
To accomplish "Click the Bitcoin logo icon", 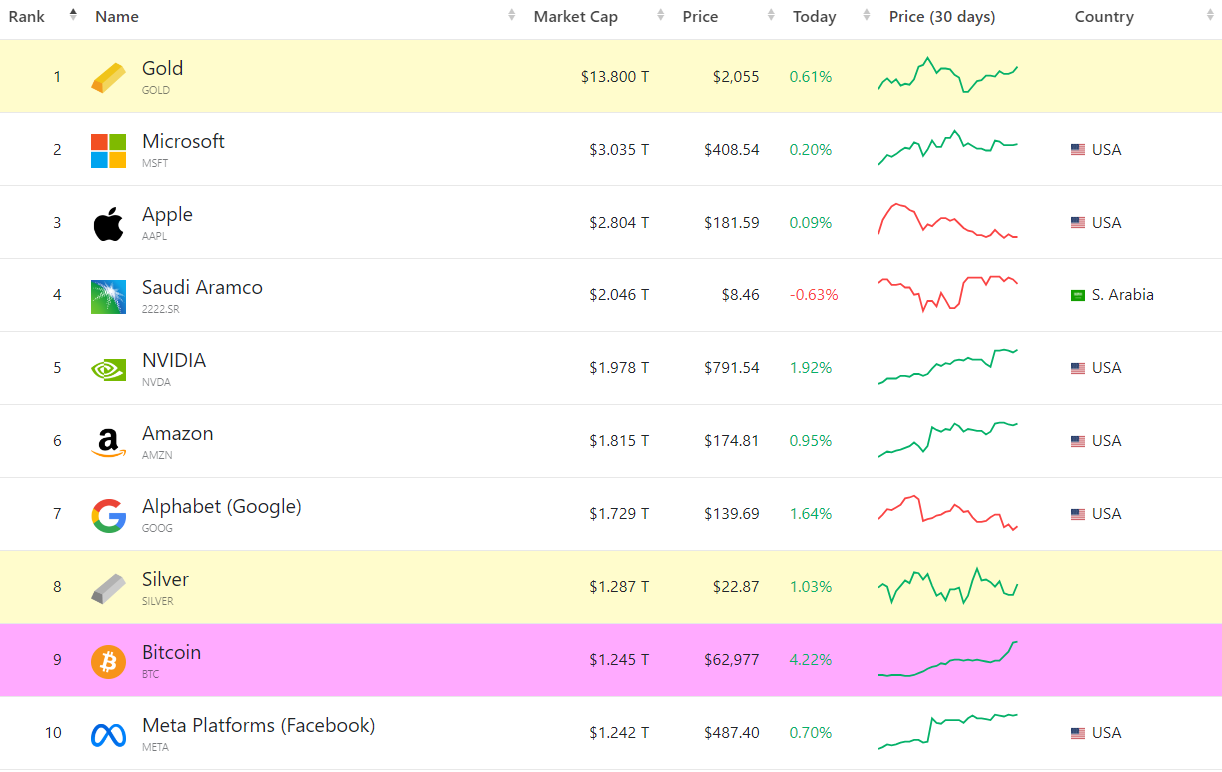I will click(x=109, y=661).
